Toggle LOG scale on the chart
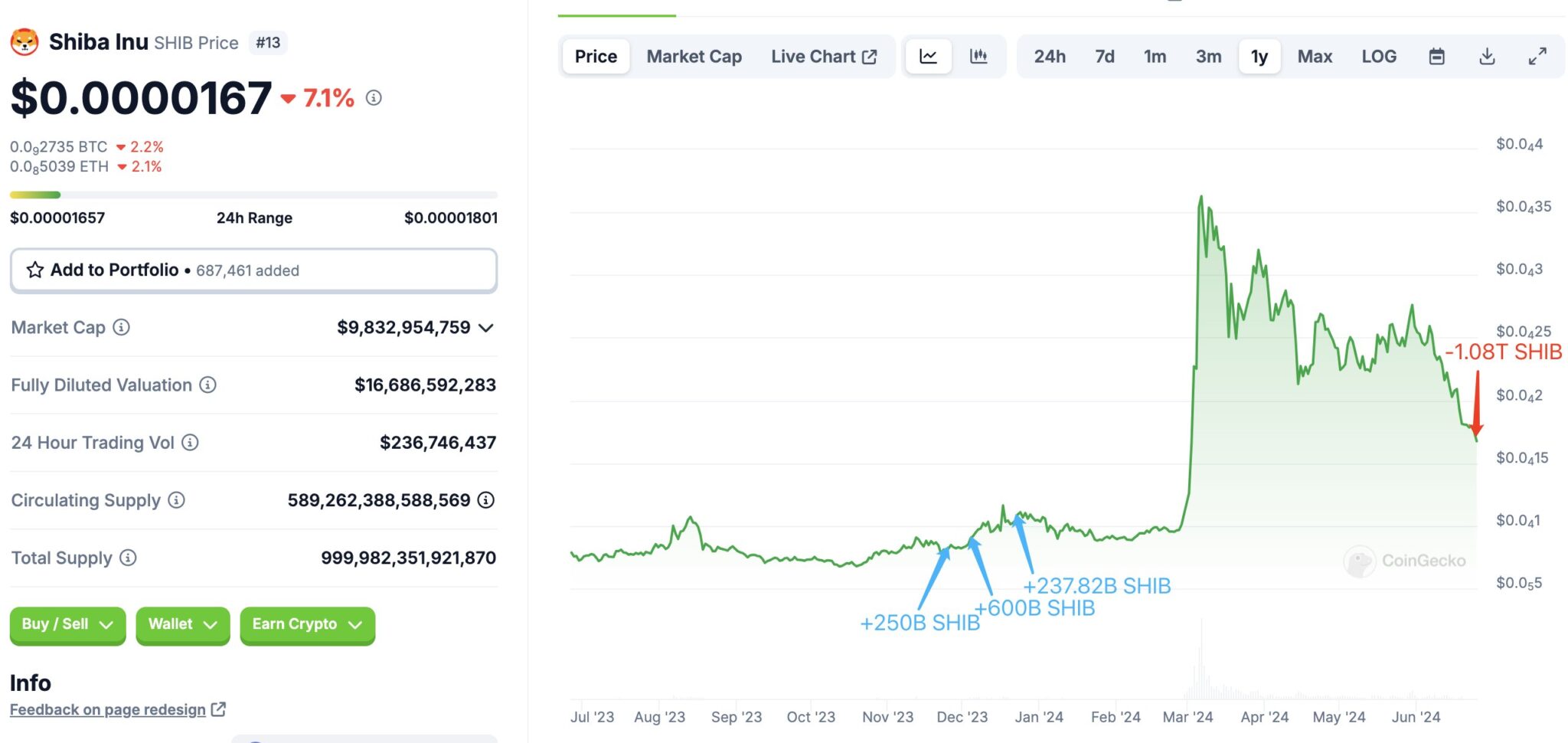The height and width of the screenshot is (743, 1568). [x=1378, y=57]
